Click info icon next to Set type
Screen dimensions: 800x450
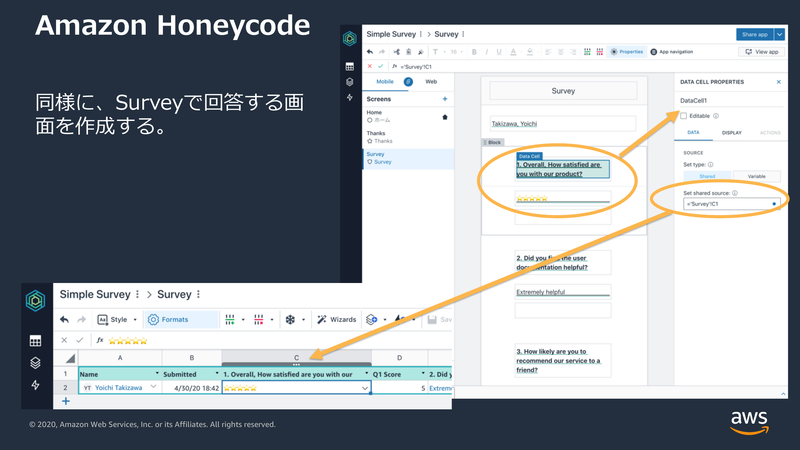[710, 164]
